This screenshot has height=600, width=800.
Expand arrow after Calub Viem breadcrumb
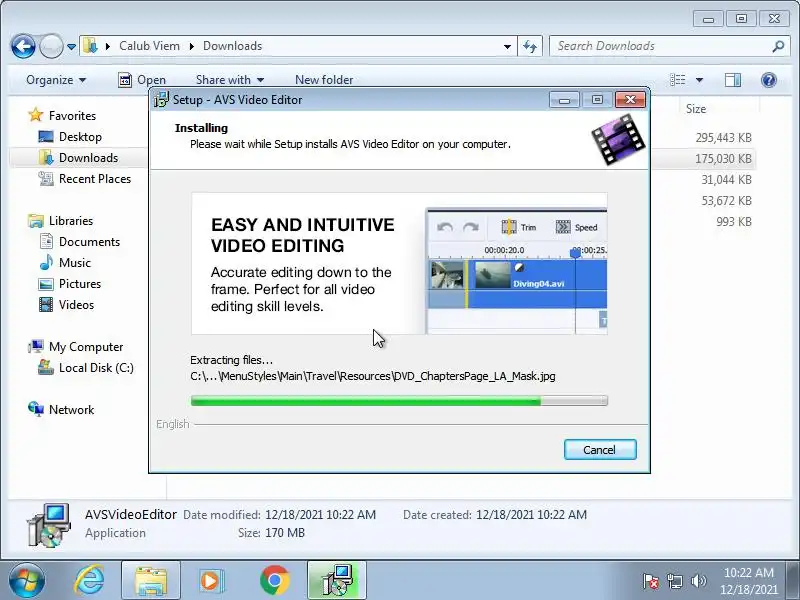click(x=192, y=46)
